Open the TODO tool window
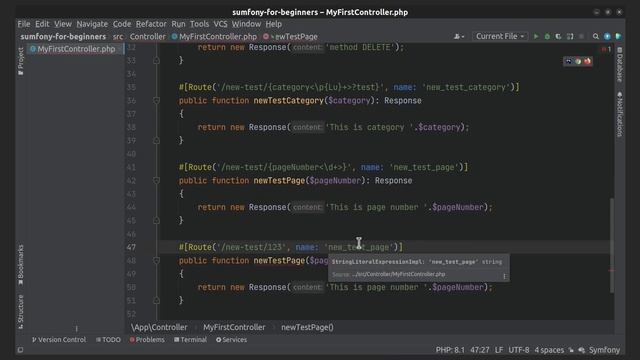The width and height of the screenshot is (640, 360). 108,340
